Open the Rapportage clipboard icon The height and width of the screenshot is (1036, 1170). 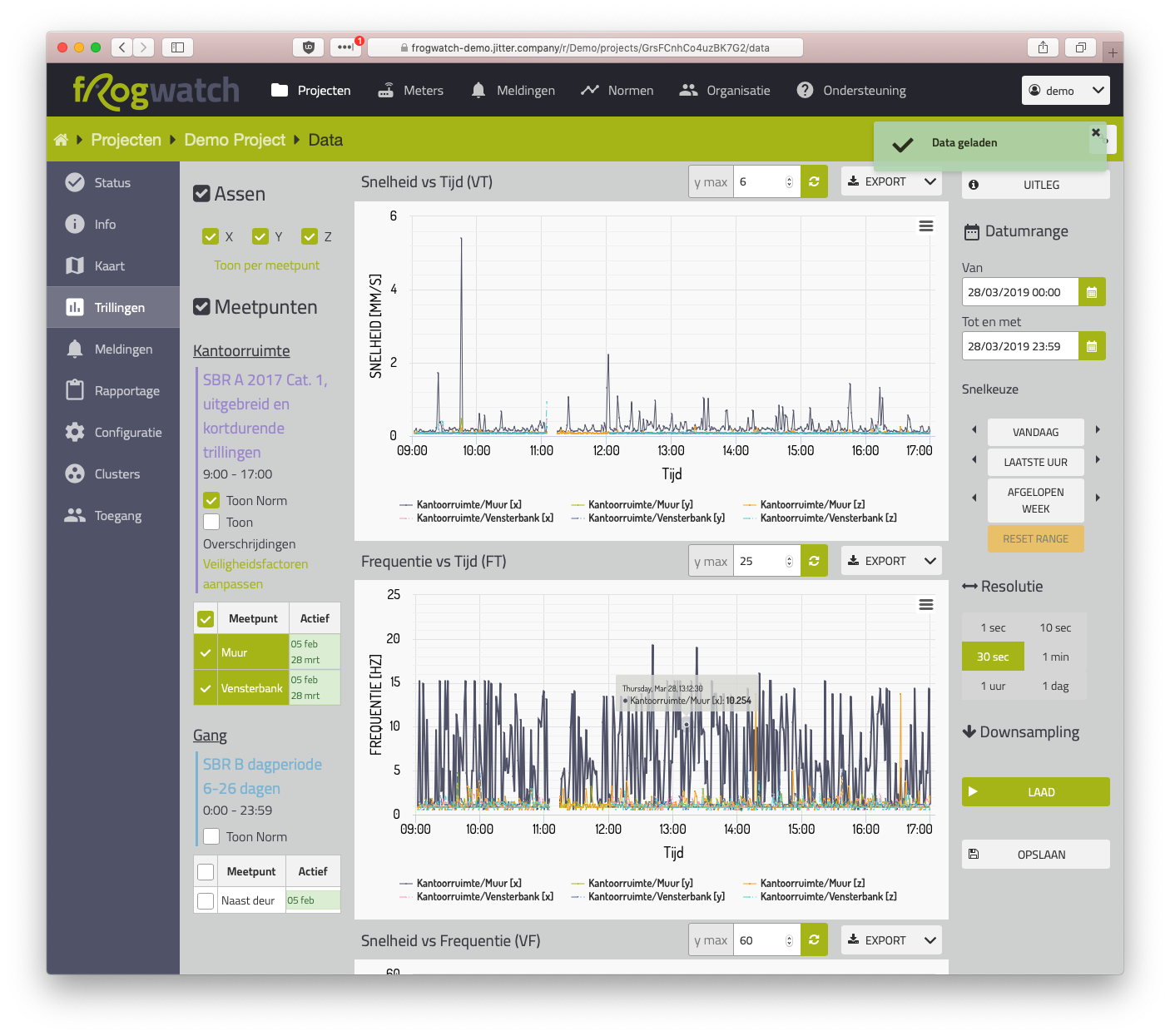pyautogui.click(x=75, y=390)
